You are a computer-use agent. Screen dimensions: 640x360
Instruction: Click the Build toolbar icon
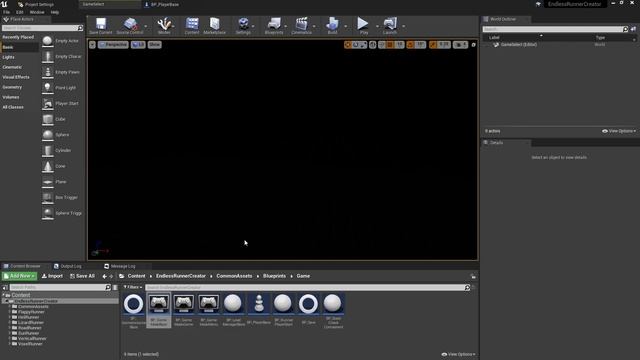(332, 26)
